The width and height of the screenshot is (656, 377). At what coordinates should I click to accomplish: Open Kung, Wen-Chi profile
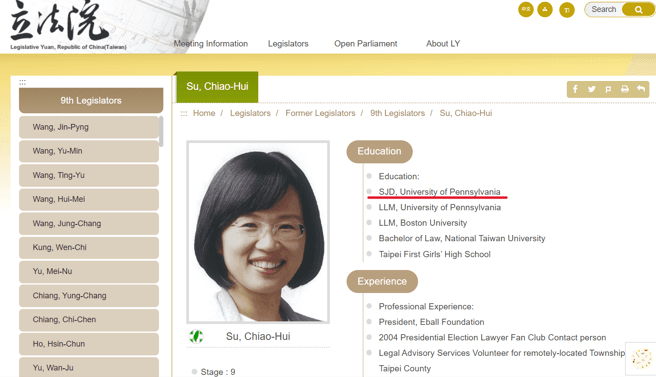pos(89,247)
